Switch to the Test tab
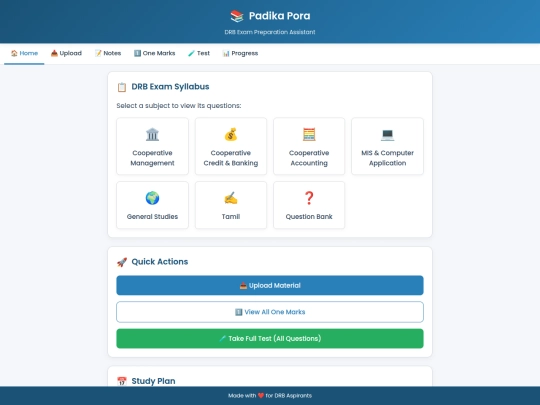This screenshot has width=540, height=405. point(199,53)
